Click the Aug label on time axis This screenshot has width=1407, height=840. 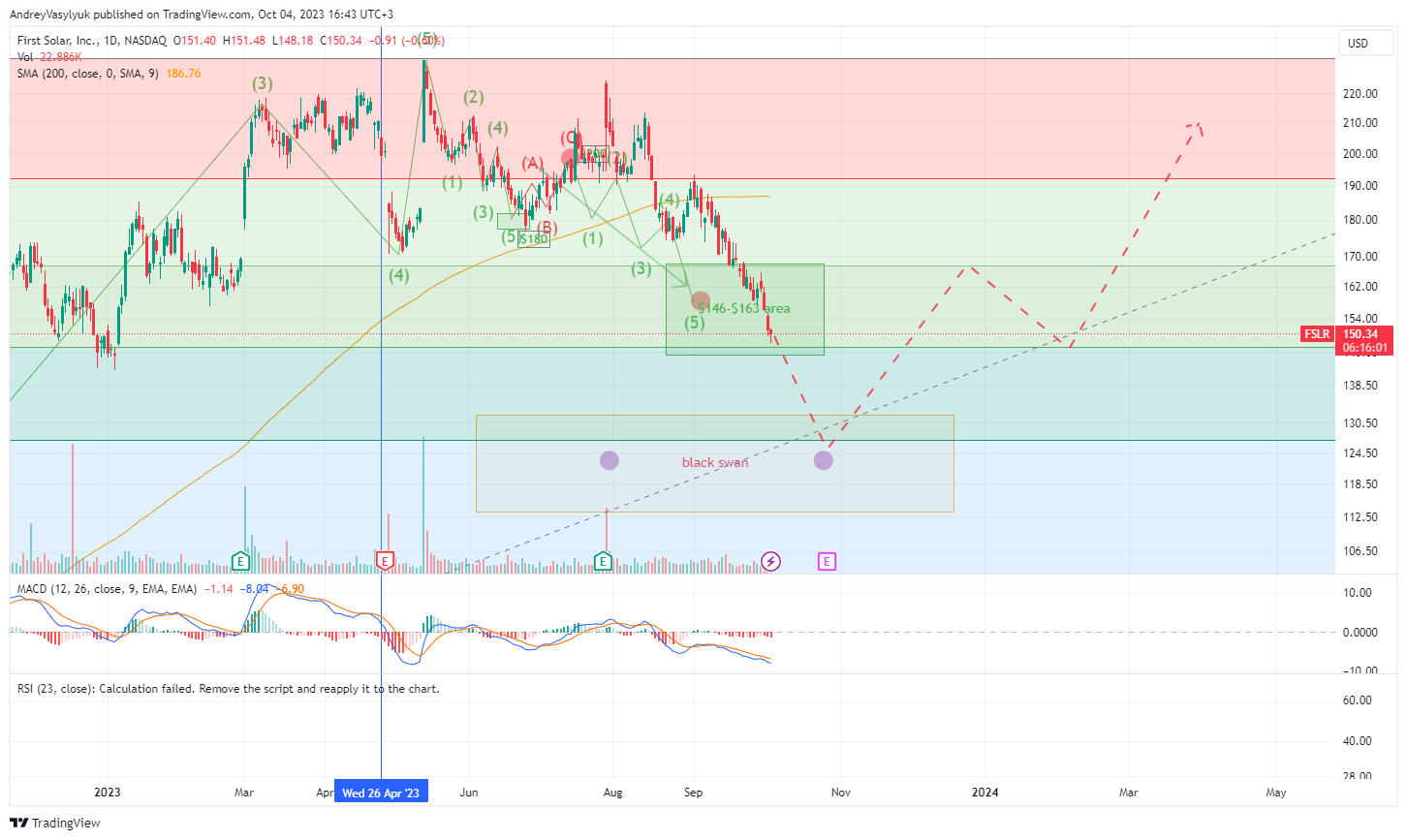coord(612,793)
